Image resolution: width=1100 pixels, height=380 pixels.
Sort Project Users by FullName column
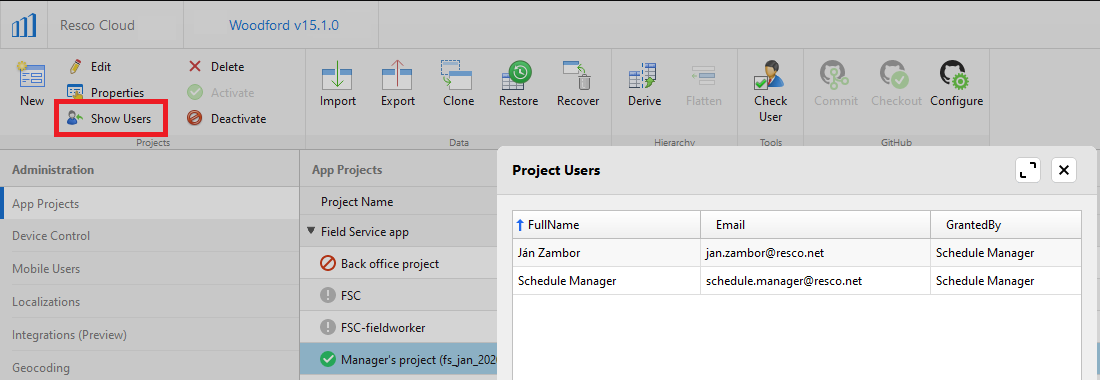[x=606, y=224]
